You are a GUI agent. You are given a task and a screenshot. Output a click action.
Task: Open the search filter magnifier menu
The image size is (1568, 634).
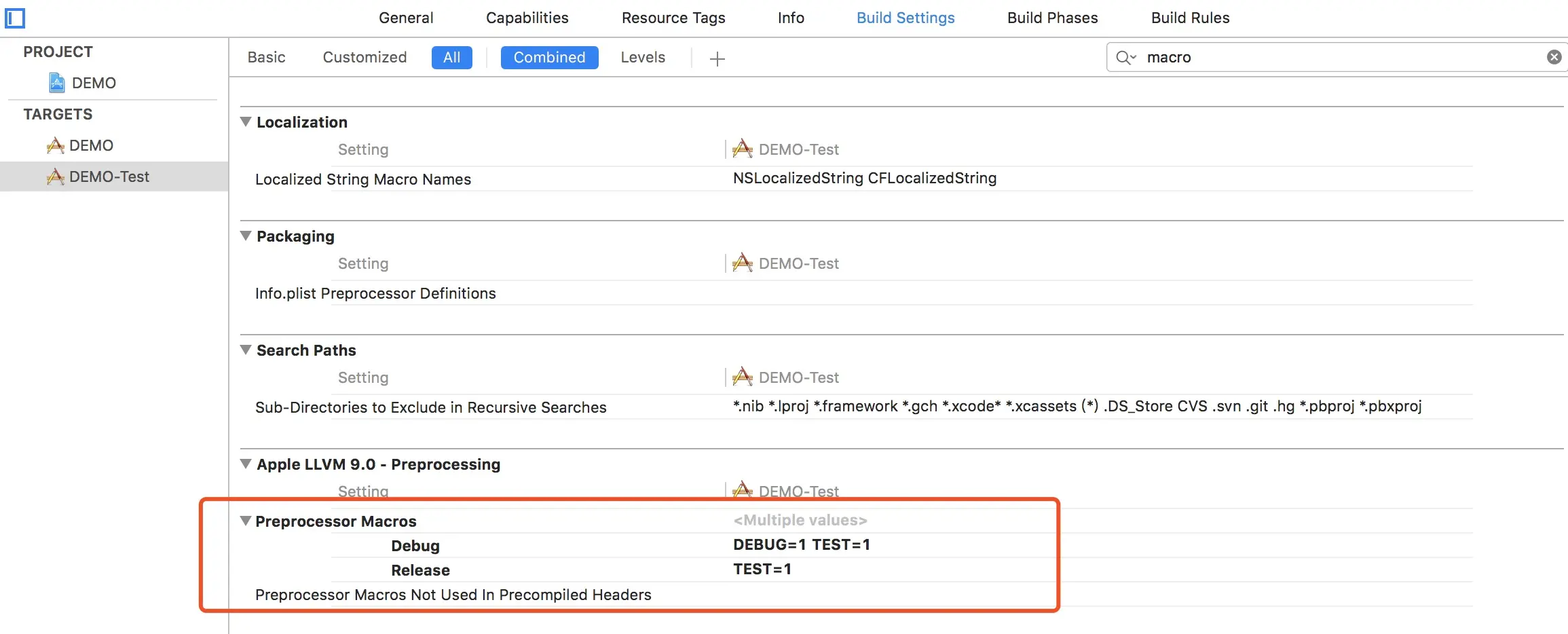pyautogui.click(x=1125, y=58)
